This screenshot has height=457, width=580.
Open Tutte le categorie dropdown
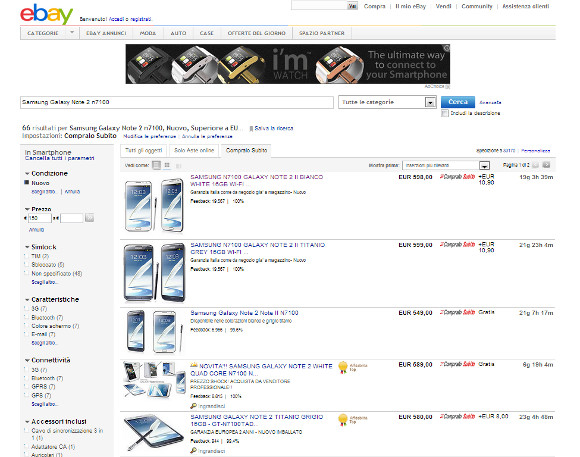click(387, 102)
